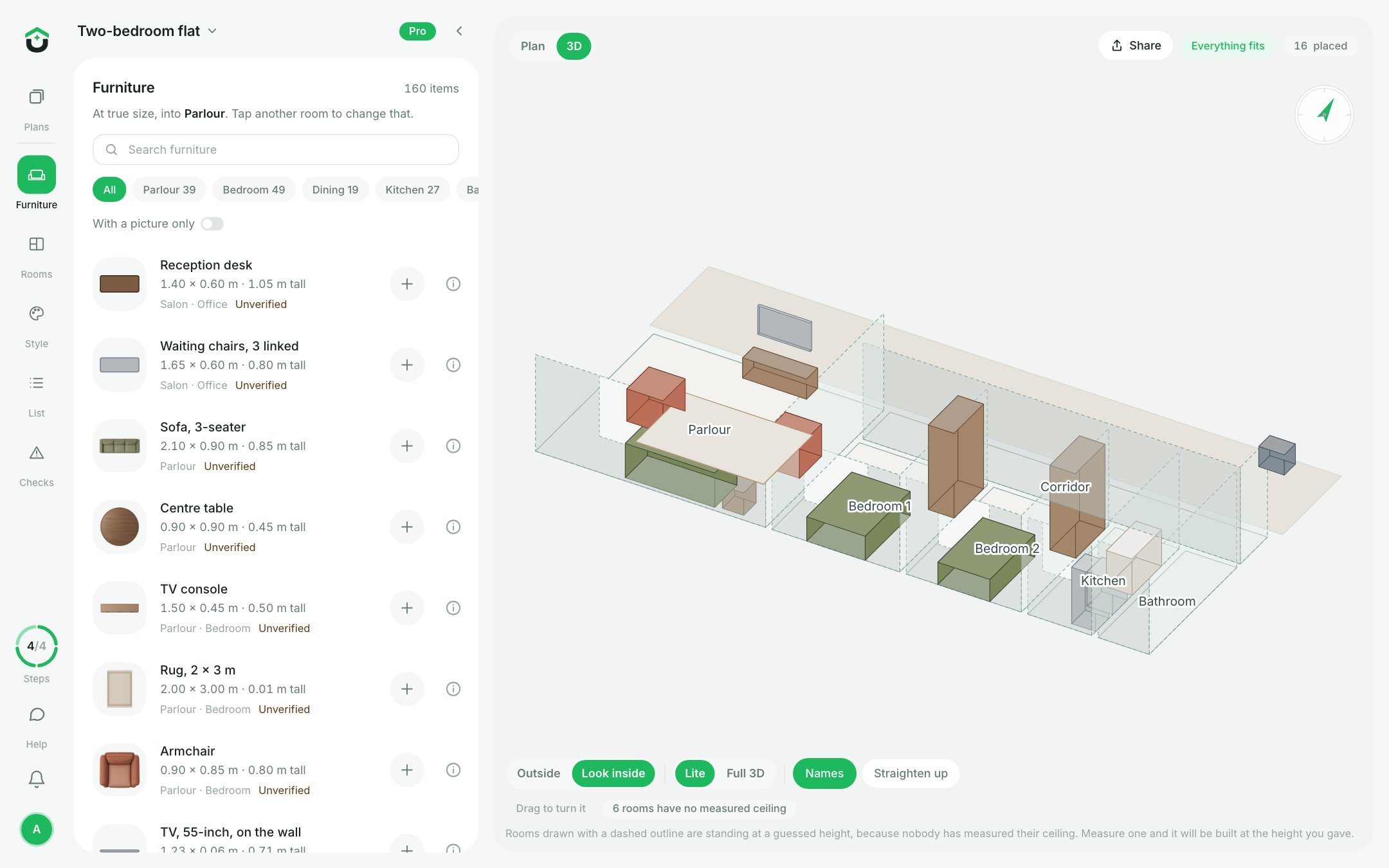Click 6 rooms have no measured ceiling
Screen dimensions: 1389x868
pos(699,808)
